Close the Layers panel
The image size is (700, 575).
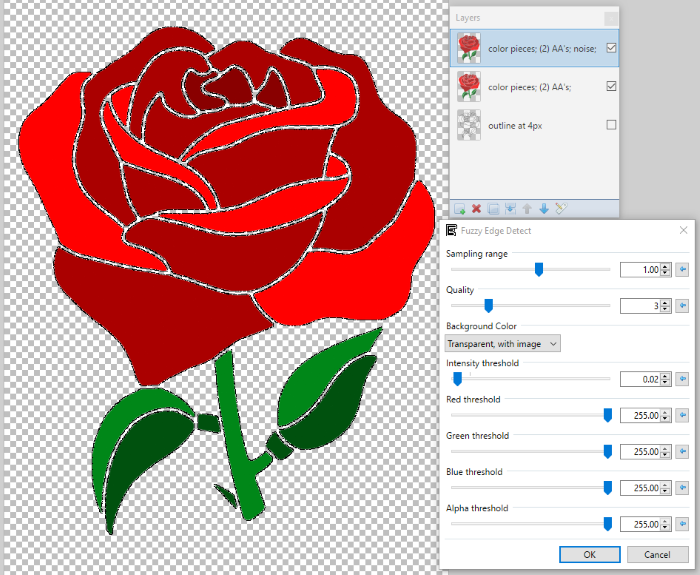pyautogui.click(x=611, y=18)
